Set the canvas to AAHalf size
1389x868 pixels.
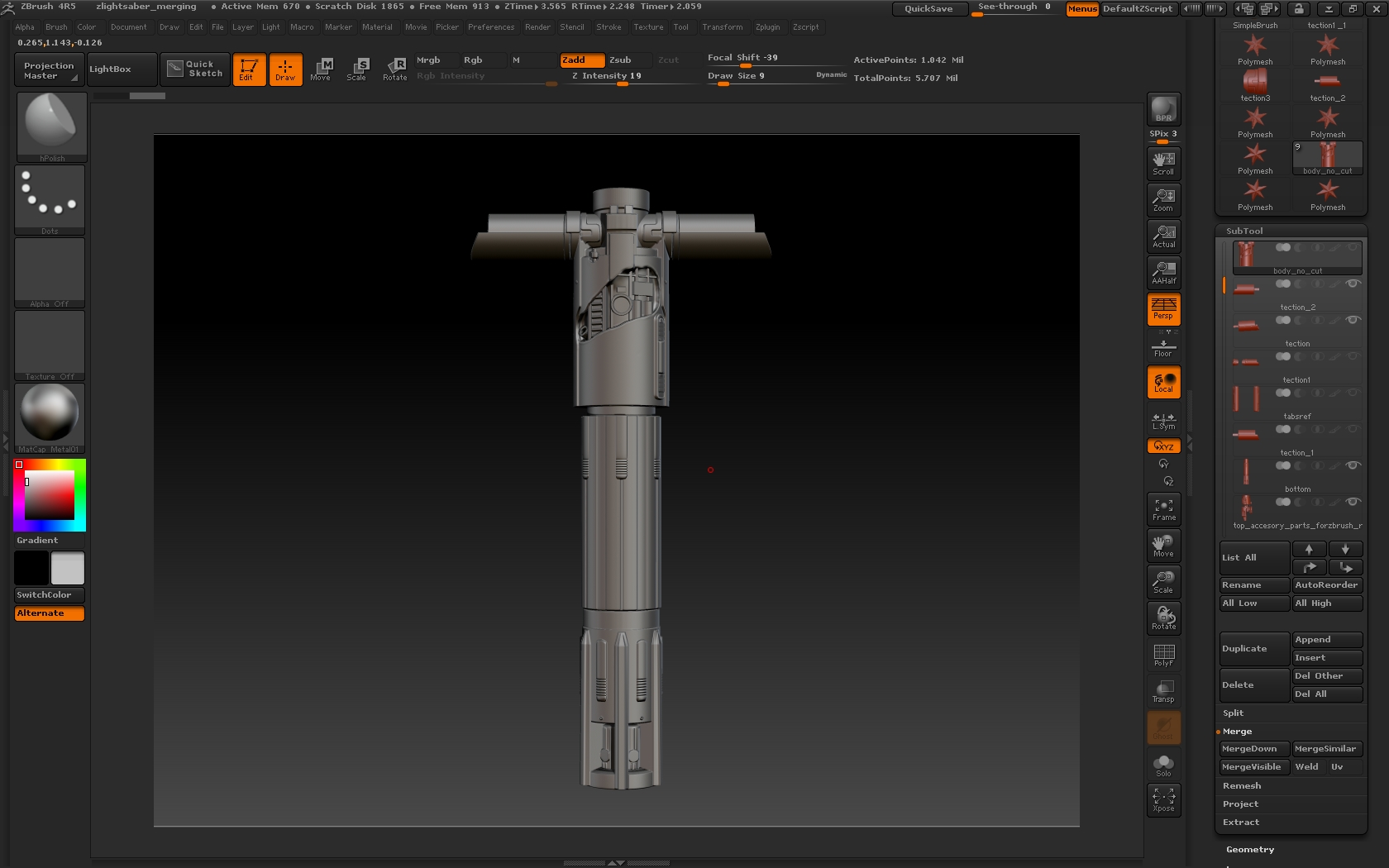coord(1163,273)
